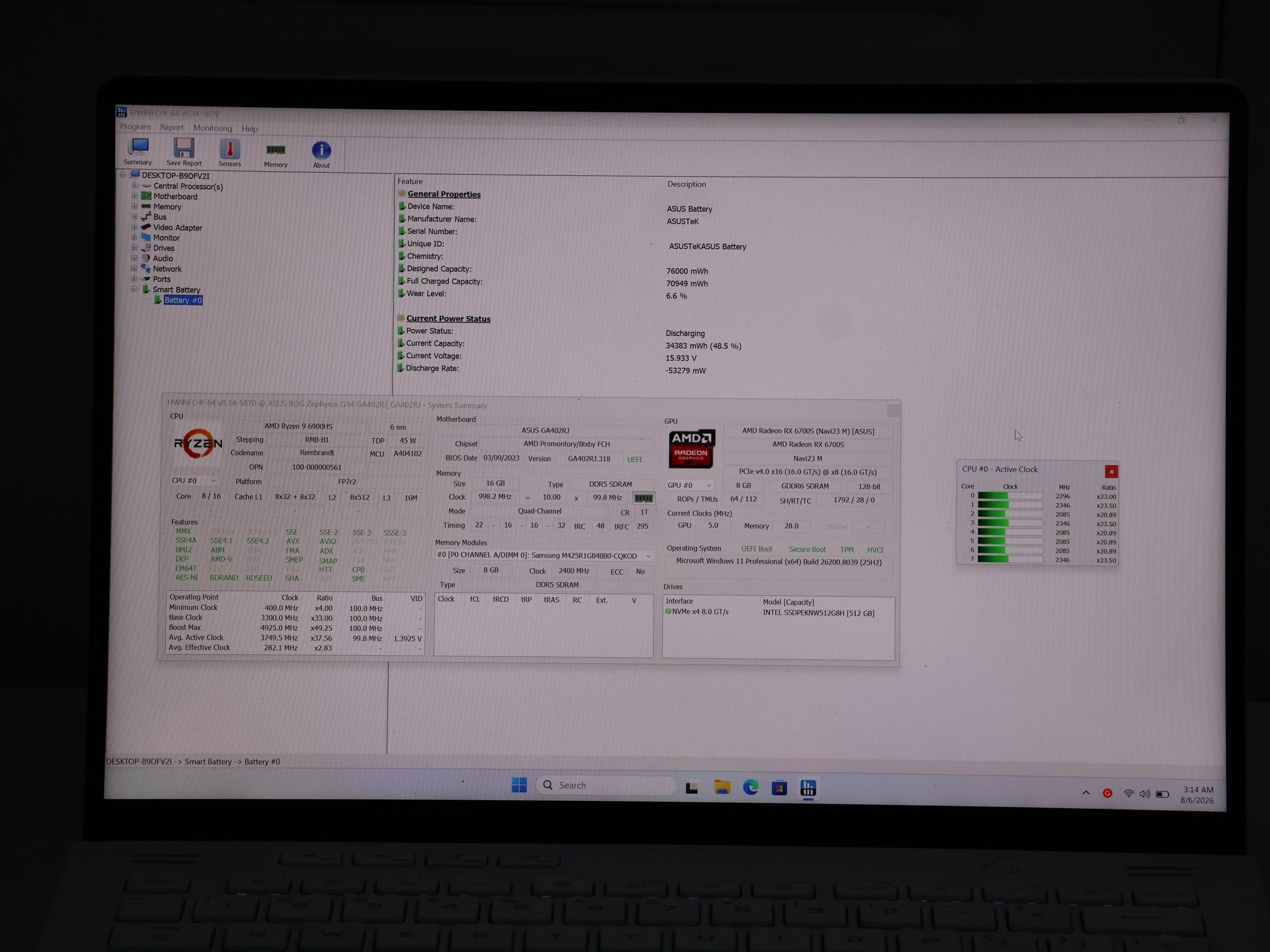
Task: Open the GPU #0 selector dropdown
Action: [x=689, y=485]
